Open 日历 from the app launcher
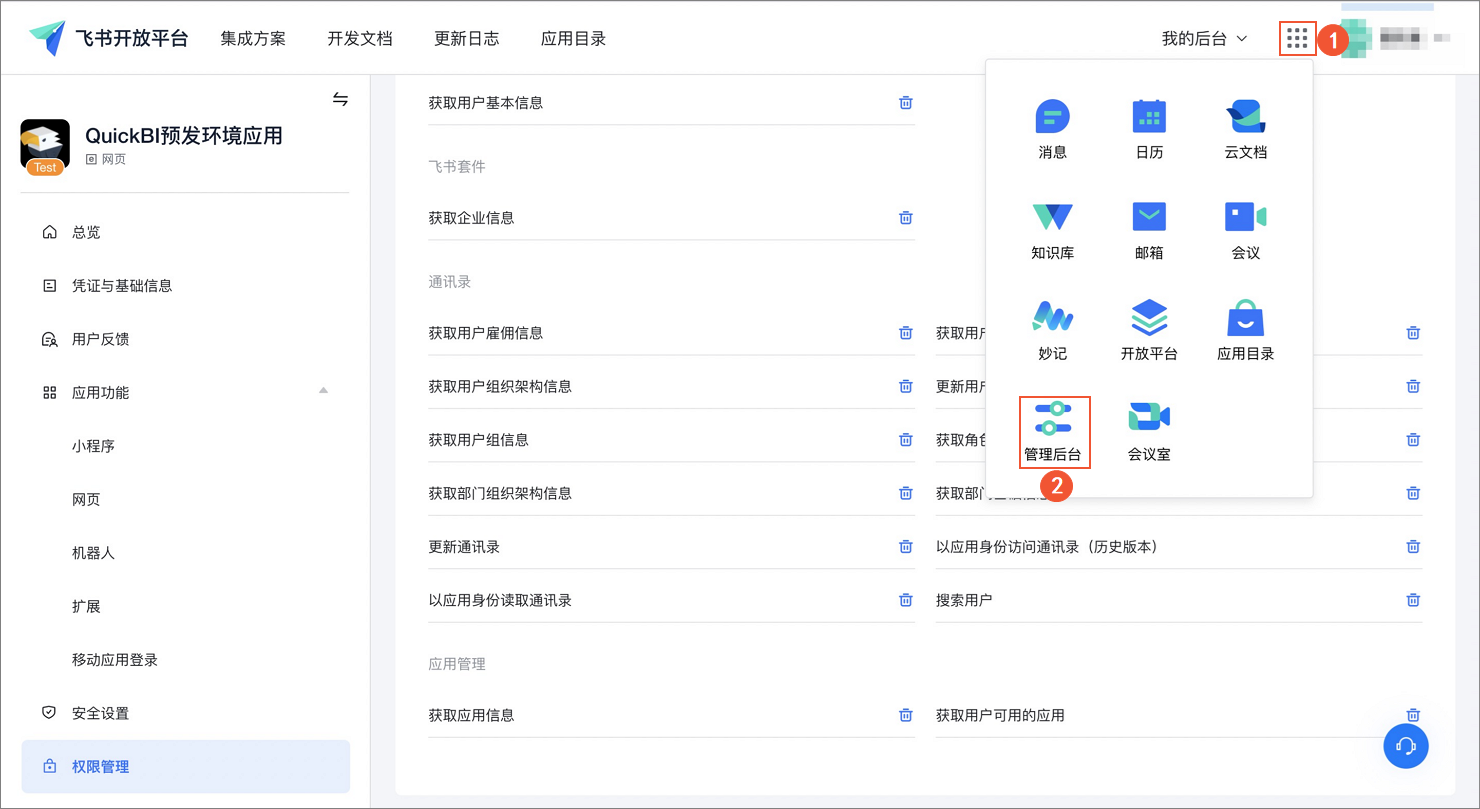1480x809 pixels. pos(1149,130)
